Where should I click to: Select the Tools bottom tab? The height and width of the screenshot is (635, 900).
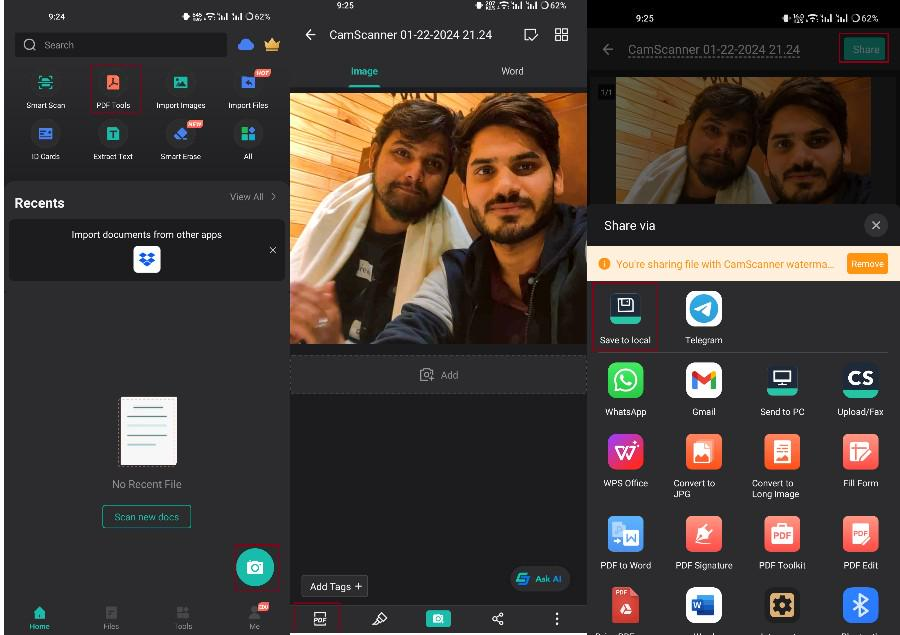coord(184,618)
